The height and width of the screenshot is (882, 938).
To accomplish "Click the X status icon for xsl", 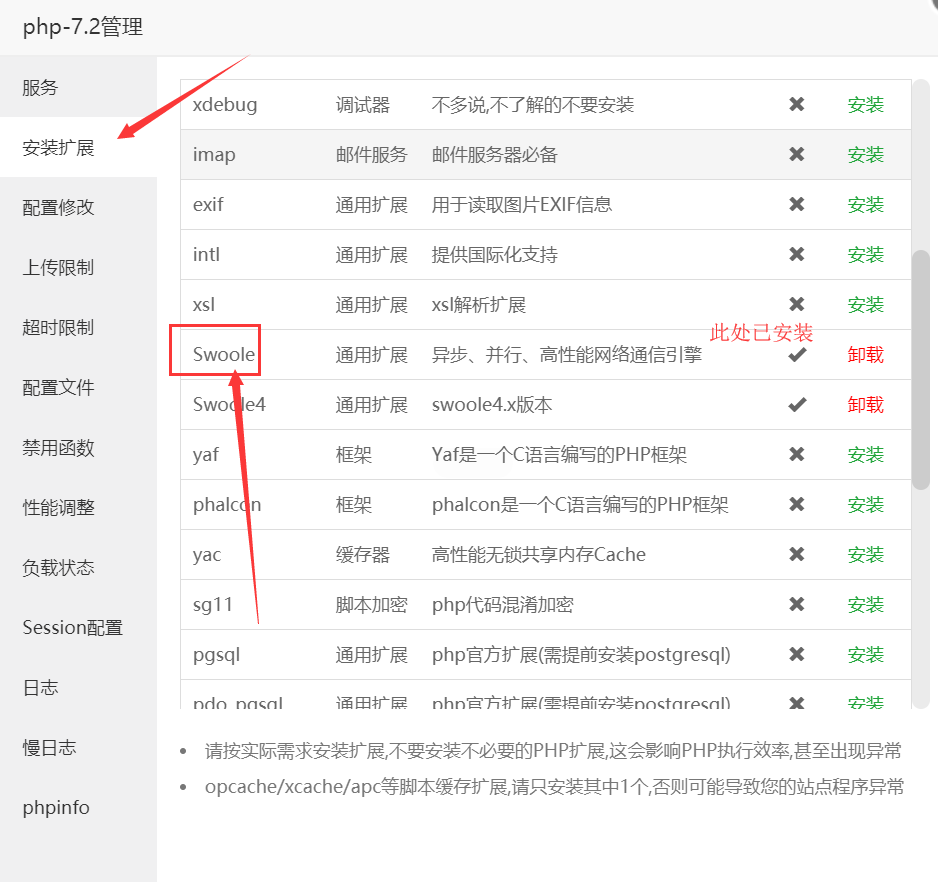I will coord(796,305).
